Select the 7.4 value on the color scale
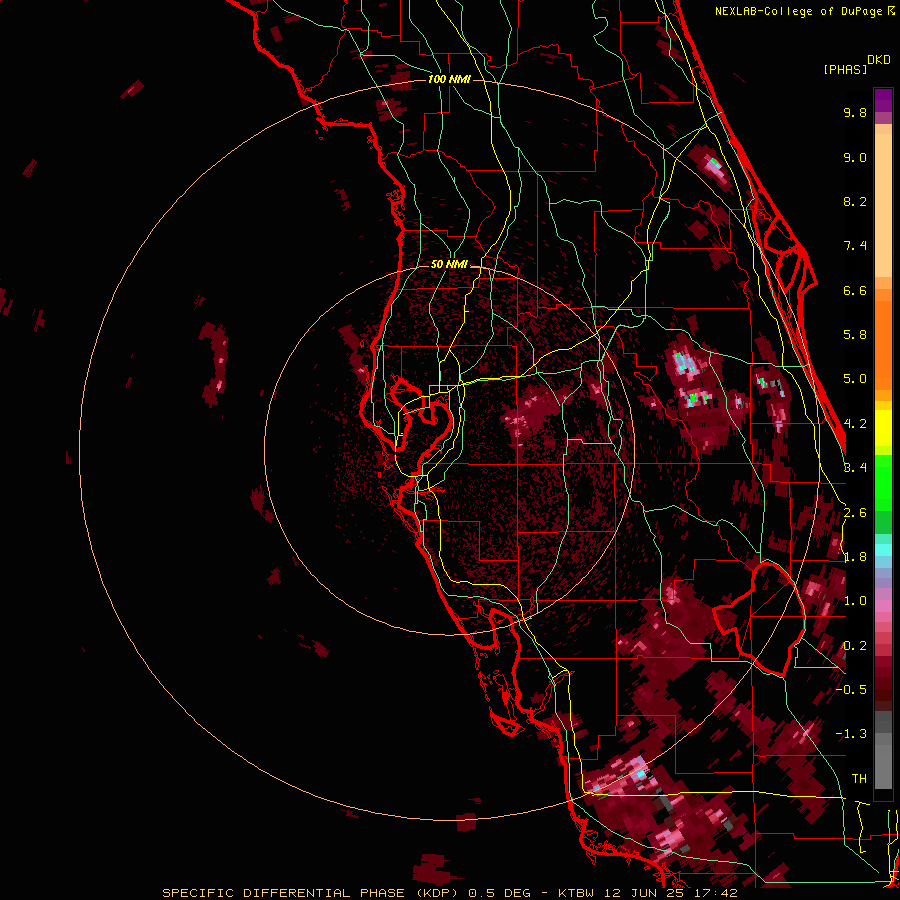The width and height of the screenshot is (900, 900). click(x=855, y=246)
